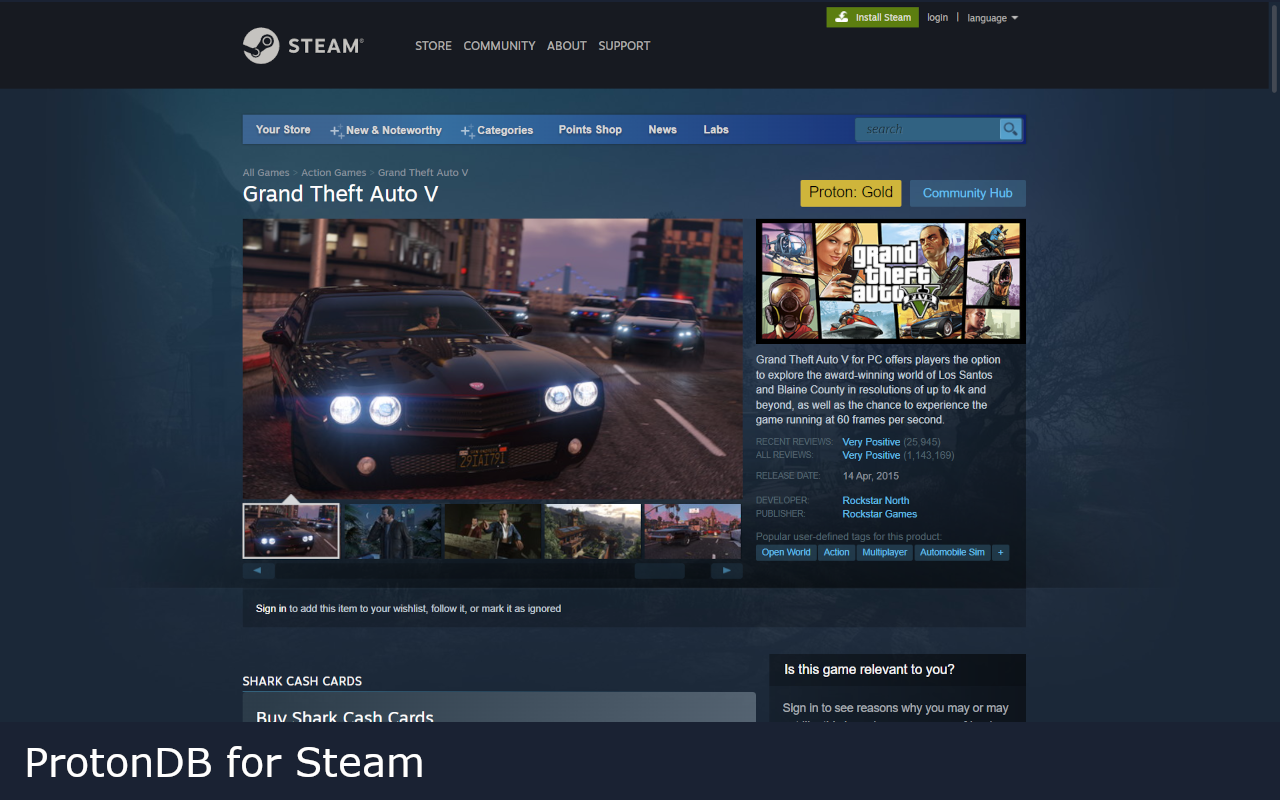The width and height of the screenshot is (1280, 800).
Task: Click the Open World tag
Action: pyautogui.click(x=786, y=552)
